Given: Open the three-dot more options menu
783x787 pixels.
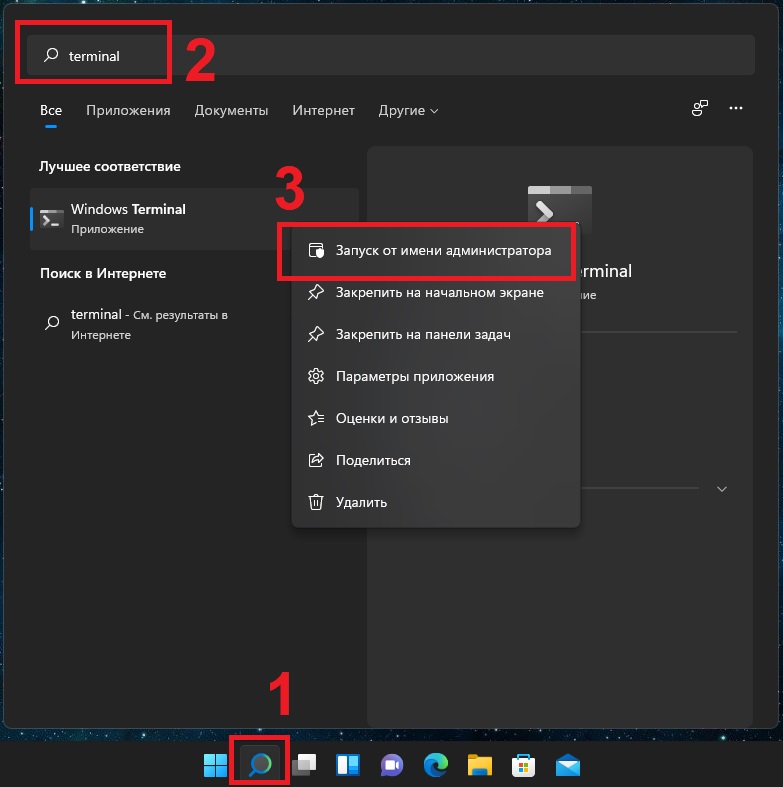Looking at the screenshot, I should pos(736,108).
